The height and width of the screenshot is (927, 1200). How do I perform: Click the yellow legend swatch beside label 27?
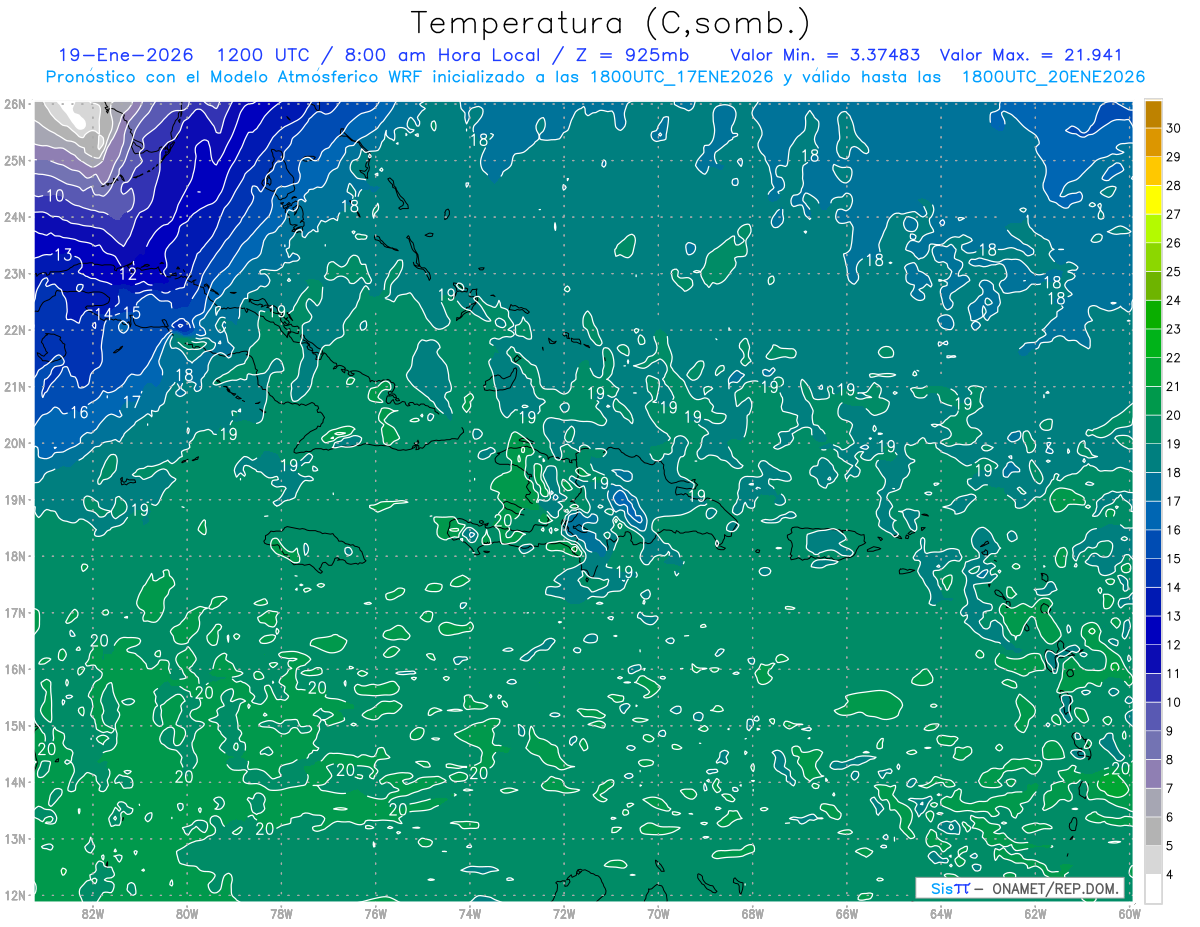tap(1153, 200)
